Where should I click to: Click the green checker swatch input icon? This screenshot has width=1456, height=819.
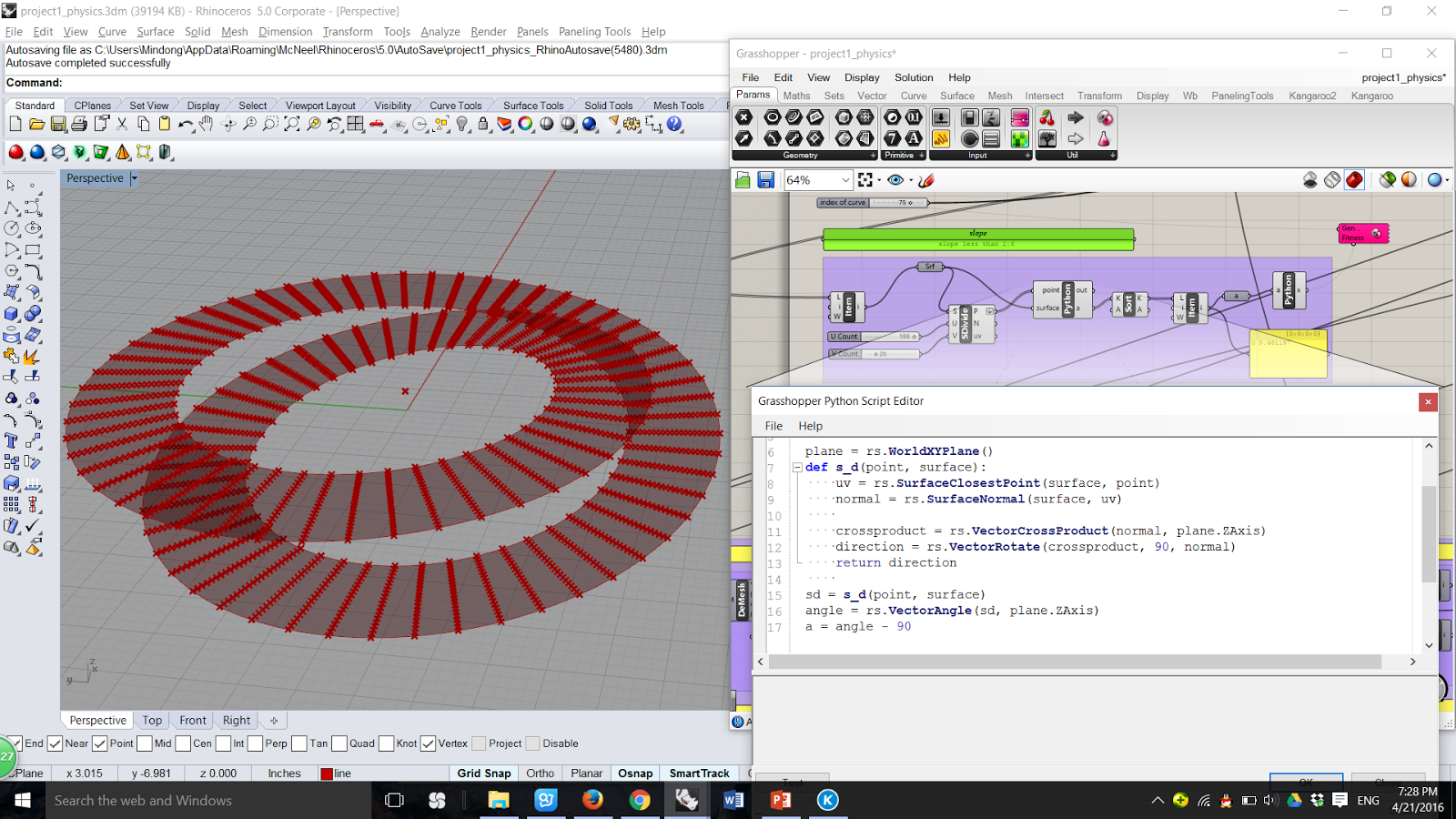coord(1020,138)
